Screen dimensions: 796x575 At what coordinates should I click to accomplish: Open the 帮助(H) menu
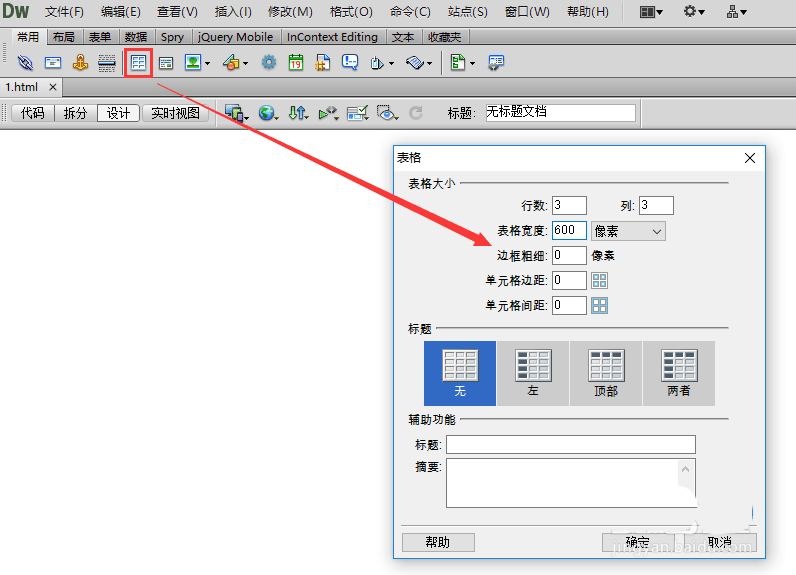(x=588, y=12)
